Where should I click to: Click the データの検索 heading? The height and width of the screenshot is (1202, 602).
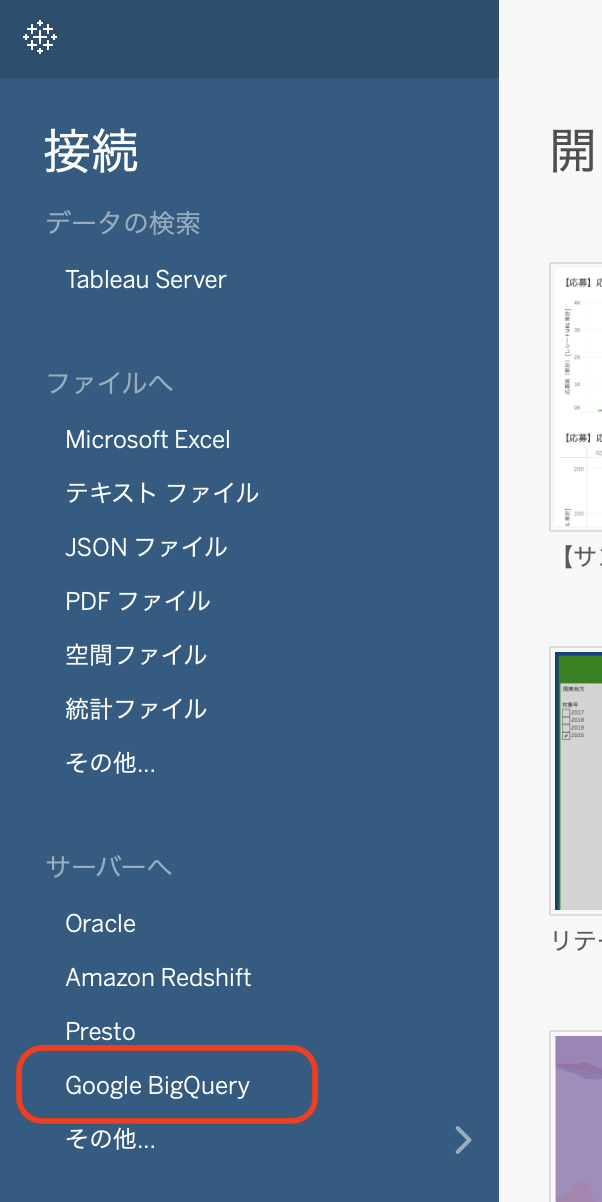(x=123, y=223)
